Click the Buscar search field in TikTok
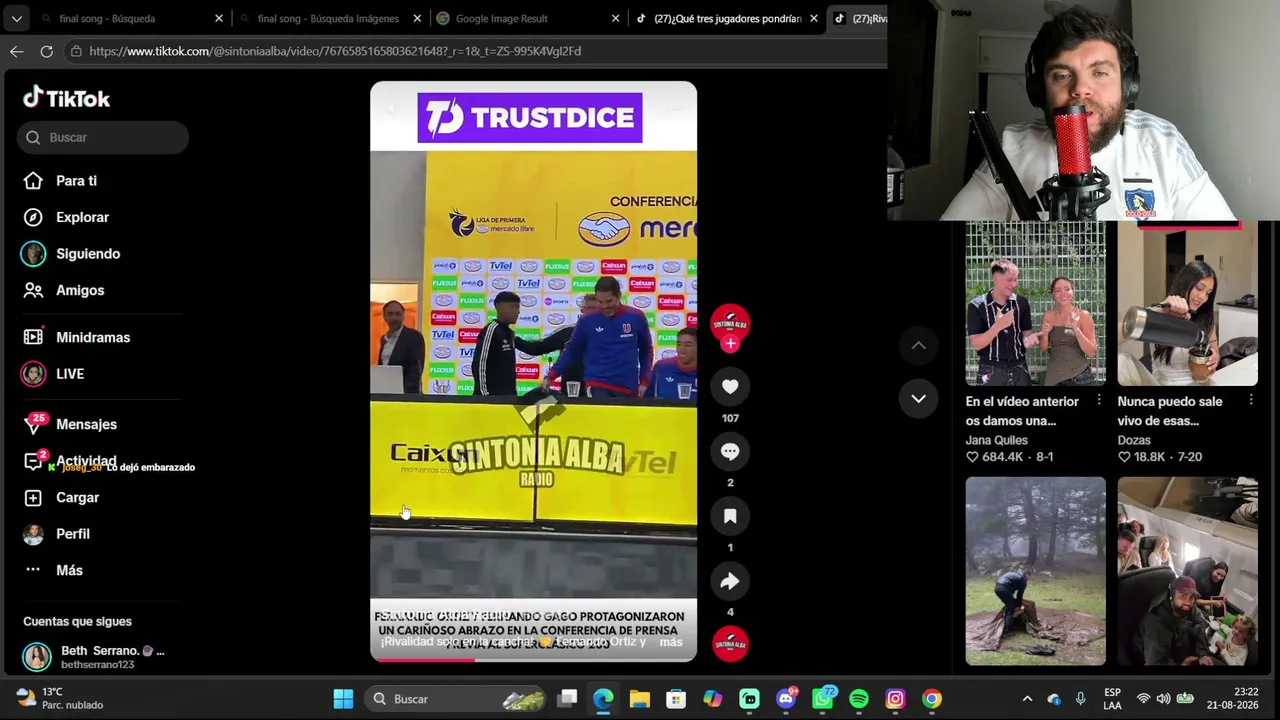Screen dimensions: 1280x720 [x=103, y=137]
